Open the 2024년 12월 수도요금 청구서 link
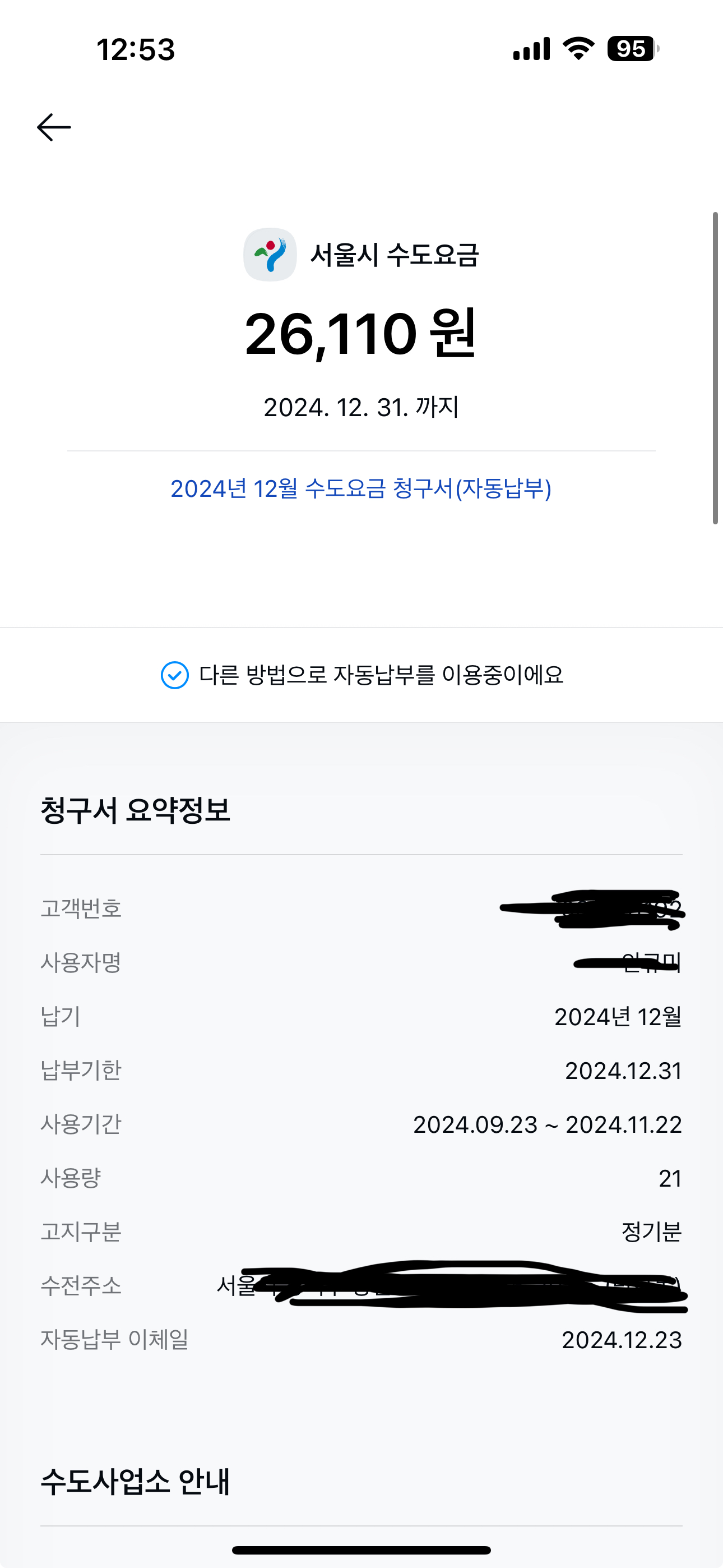 [x=361, y=489]
